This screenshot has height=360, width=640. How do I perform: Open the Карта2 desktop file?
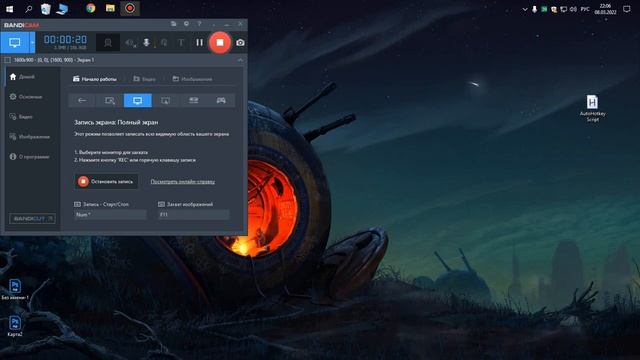[x=15, y=326]
